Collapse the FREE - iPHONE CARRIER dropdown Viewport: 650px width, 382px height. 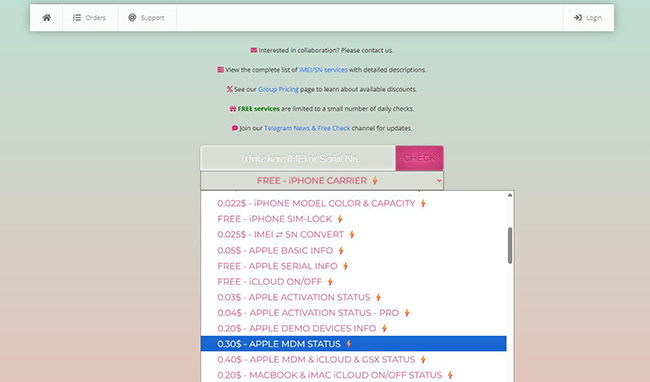point(322,181)
